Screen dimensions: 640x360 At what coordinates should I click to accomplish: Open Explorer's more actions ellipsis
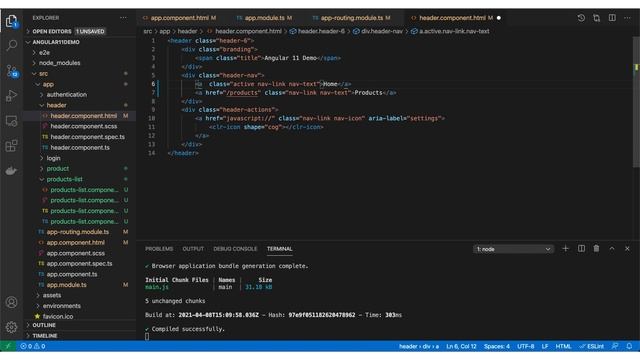point(123,18)
